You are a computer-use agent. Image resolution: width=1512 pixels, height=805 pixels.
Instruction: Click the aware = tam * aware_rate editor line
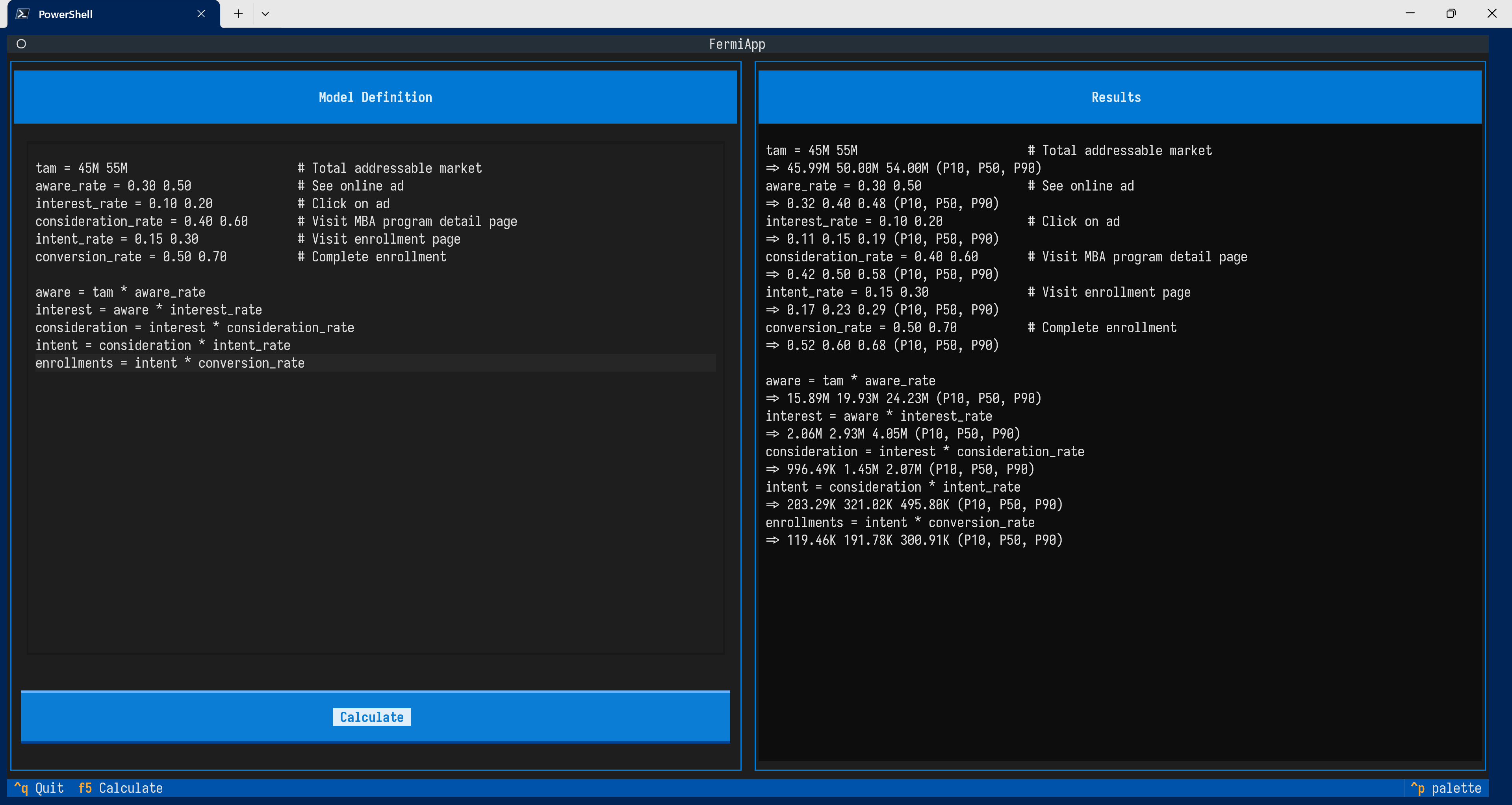point(121,292)
